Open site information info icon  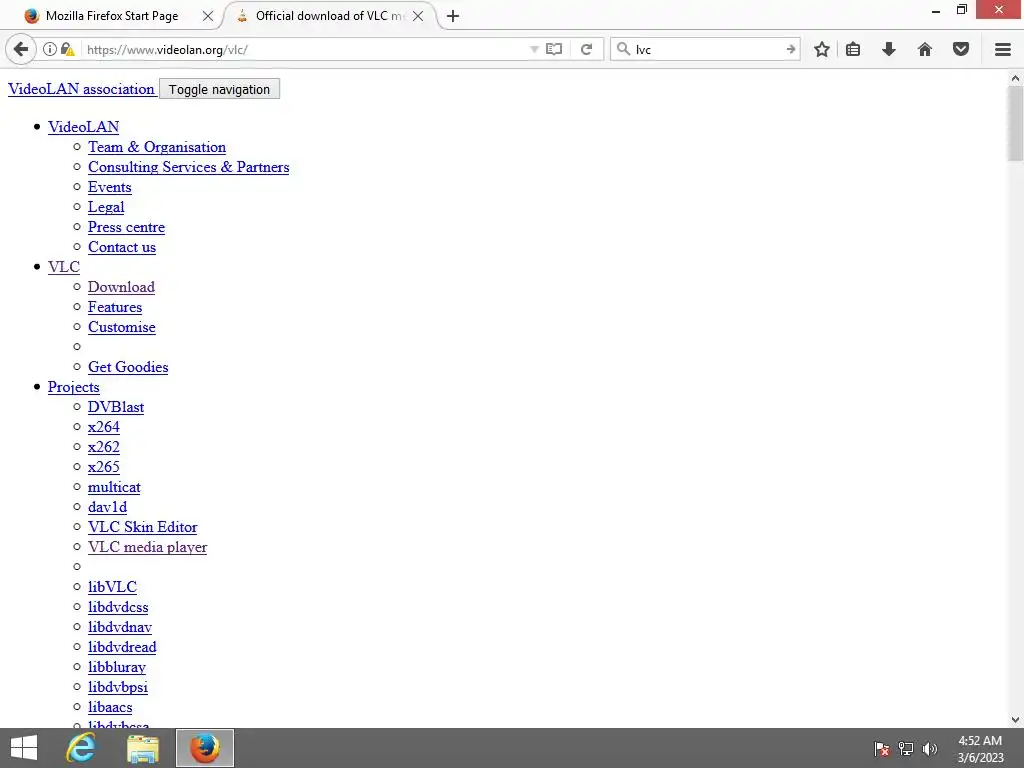(50, 49)
